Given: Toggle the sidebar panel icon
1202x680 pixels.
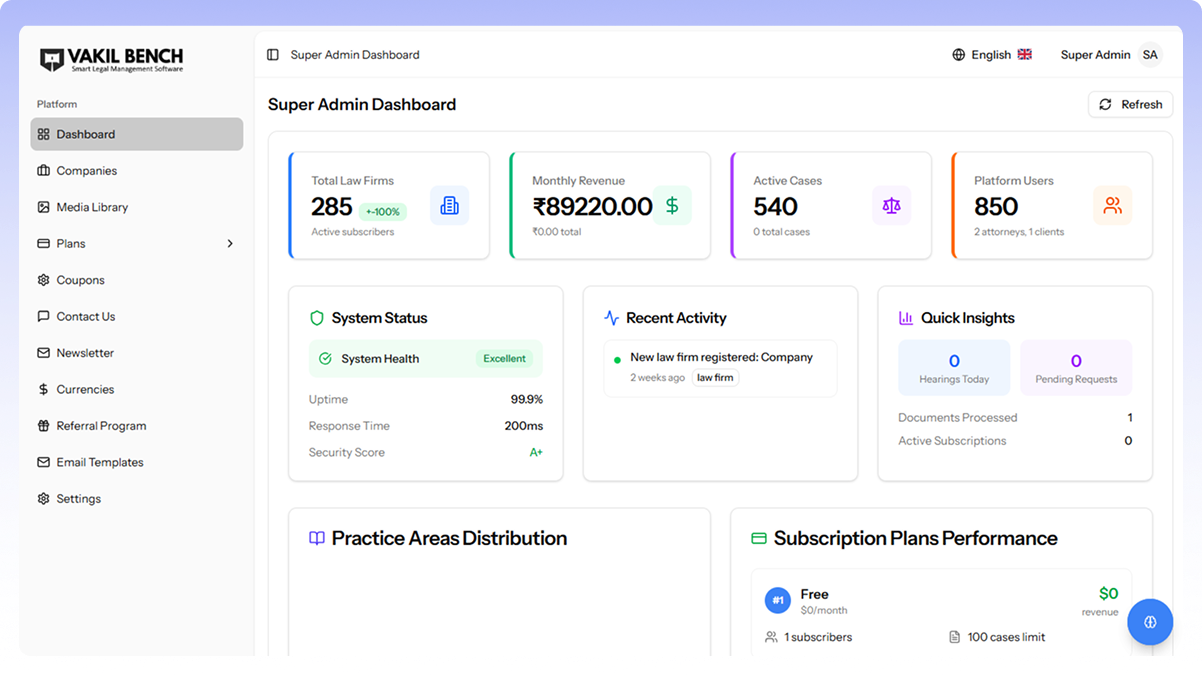Looking at the screenshot, I should pos(273,55).
